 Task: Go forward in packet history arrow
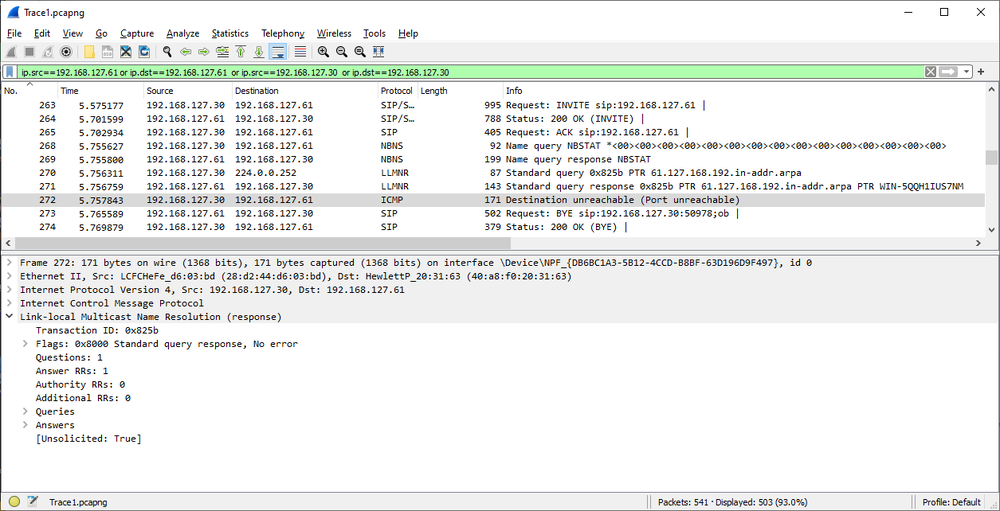[204, 52]
